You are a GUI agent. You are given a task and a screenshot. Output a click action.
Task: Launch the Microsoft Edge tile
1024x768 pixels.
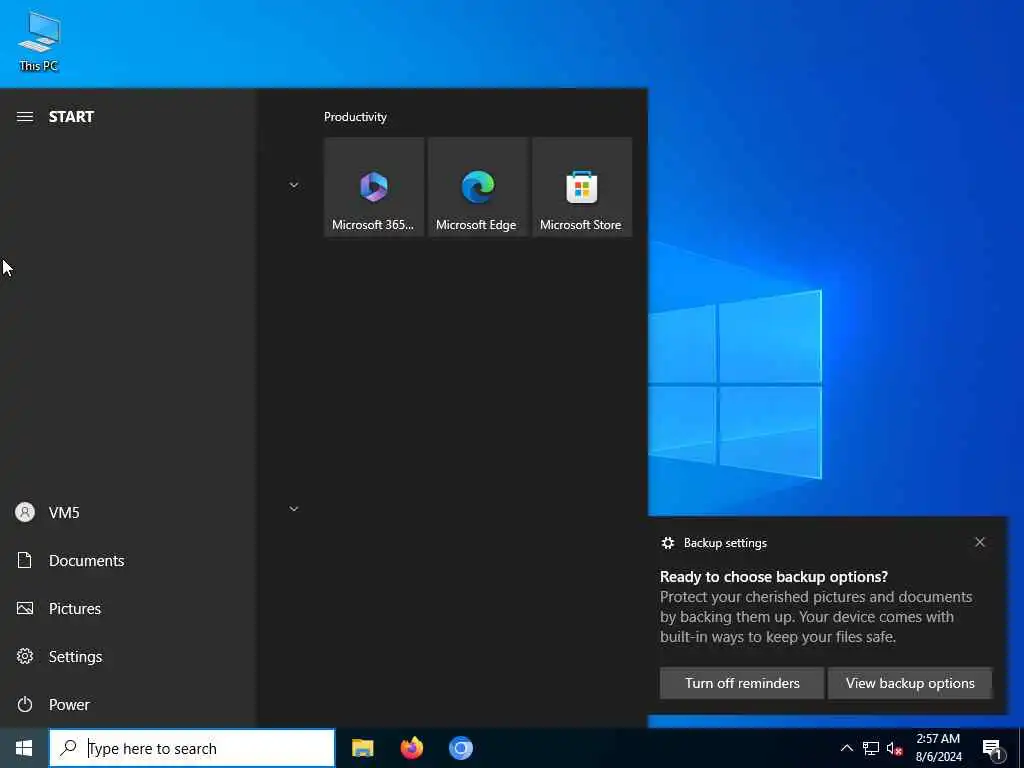[477, 187]
